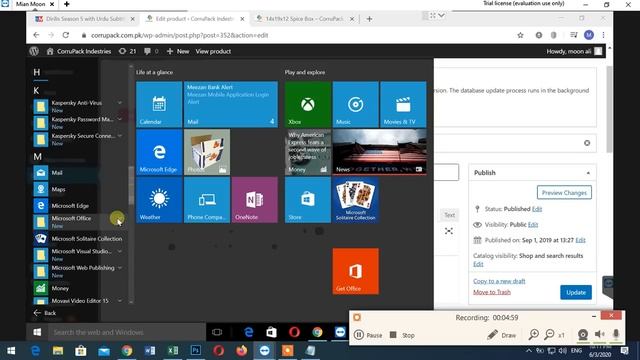The height and width of the screenshot is (360, 640).
Task: Toggle the recorder speaker audio
Action: pyautogui.click(x=600, y=335)
